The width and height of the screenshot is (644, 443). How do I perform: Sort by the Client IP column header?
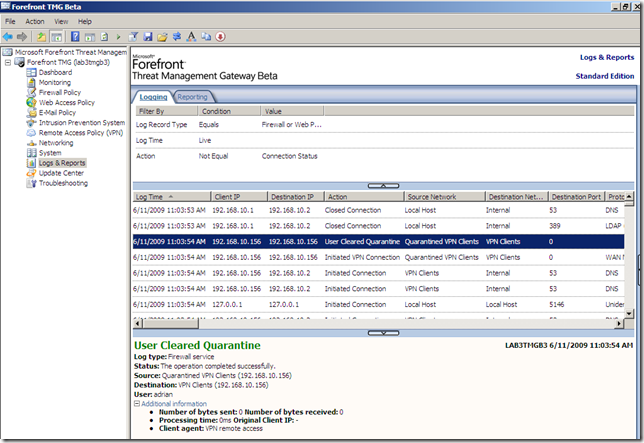coord(239,197)
